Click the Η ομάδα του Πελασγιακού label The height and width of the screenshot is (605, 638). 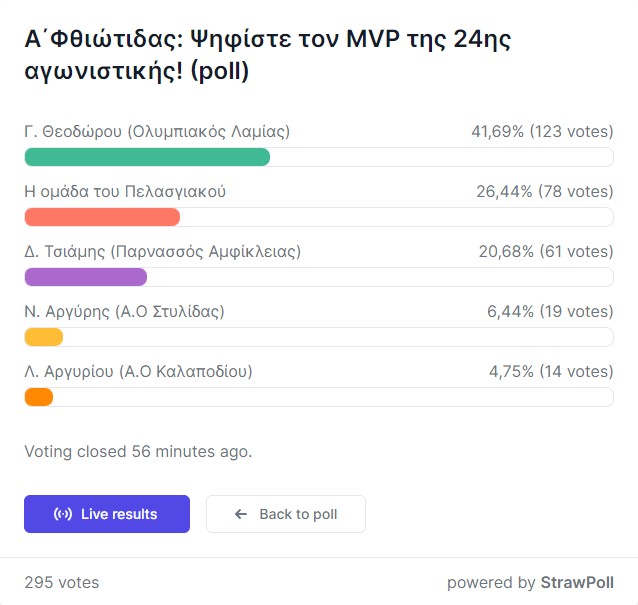[x=125, y=192]
